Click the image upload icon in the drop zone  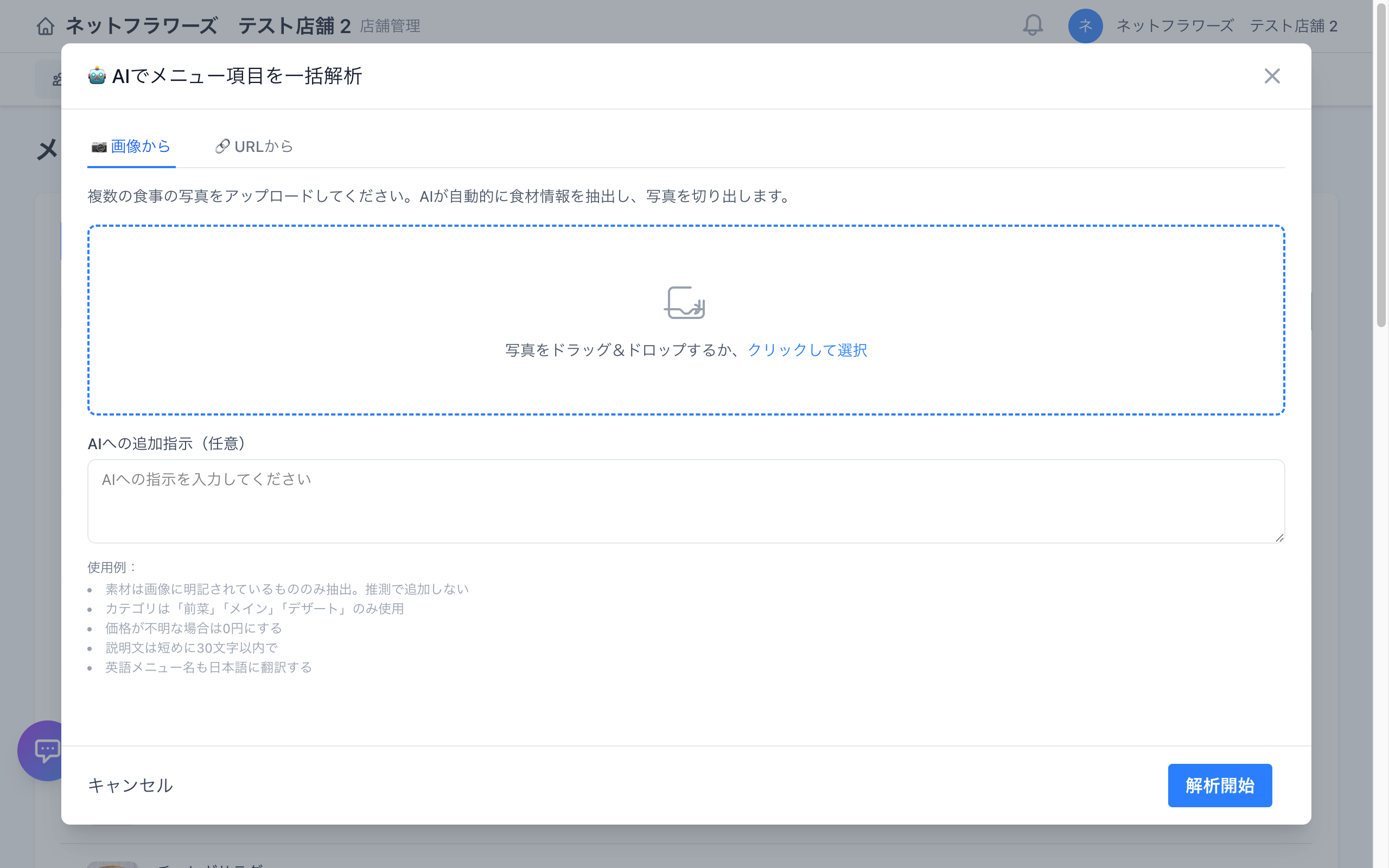point(685,304)
